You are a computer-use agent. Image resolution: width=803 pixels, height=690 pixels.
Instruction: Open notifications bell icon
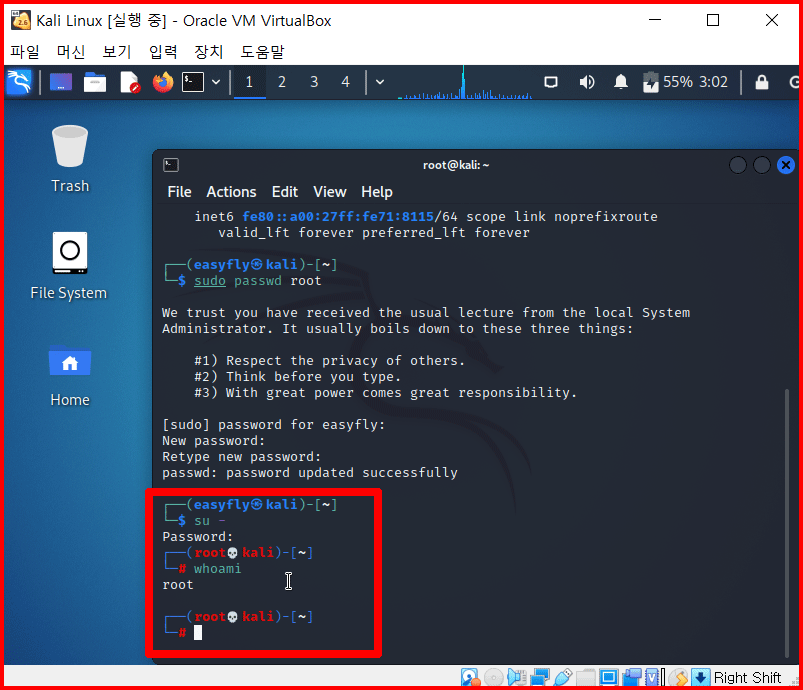[x=621, y=82]
